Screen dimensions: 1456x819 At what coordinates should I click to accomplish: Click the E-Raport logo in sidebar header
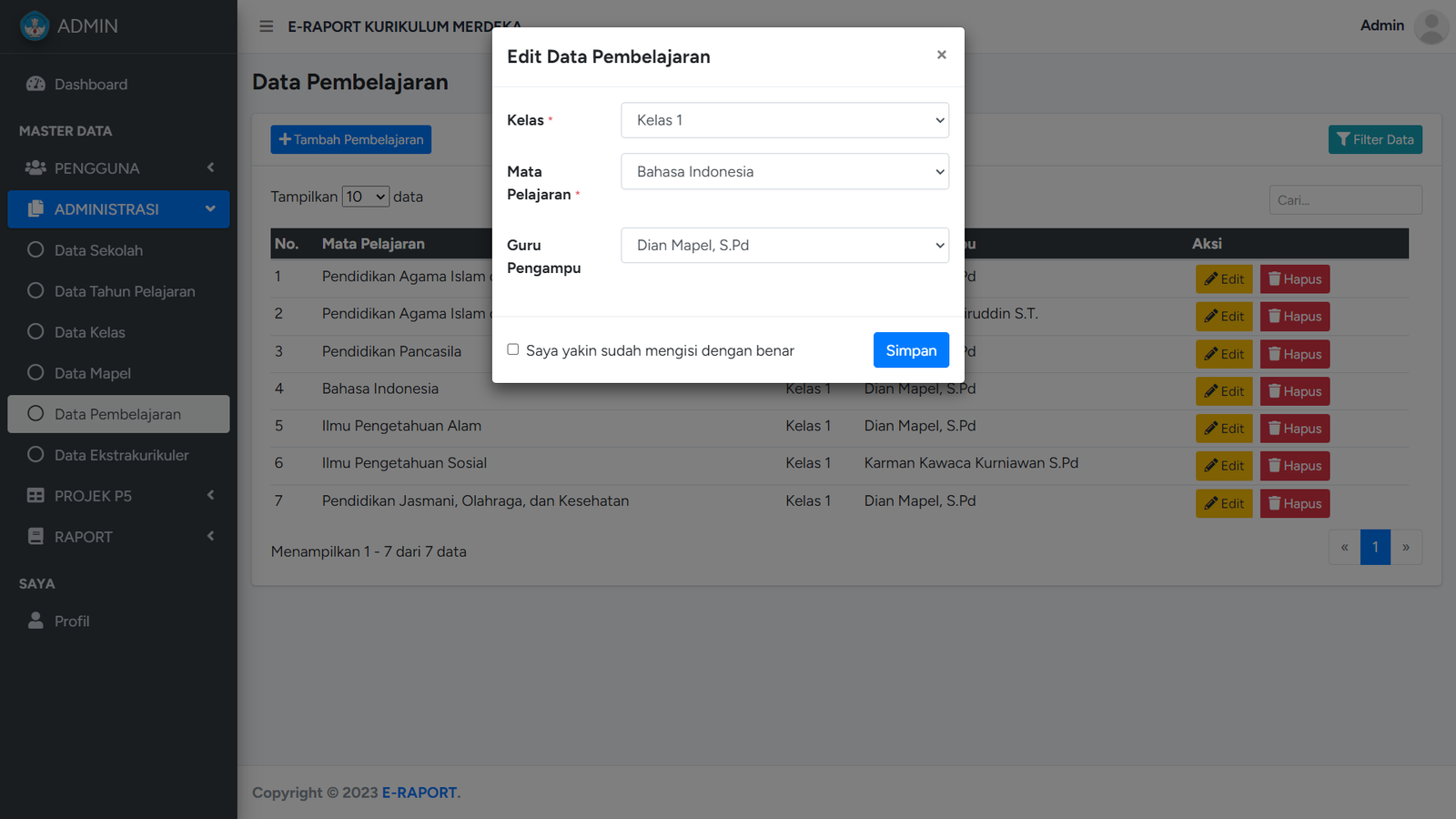[35, 26]
